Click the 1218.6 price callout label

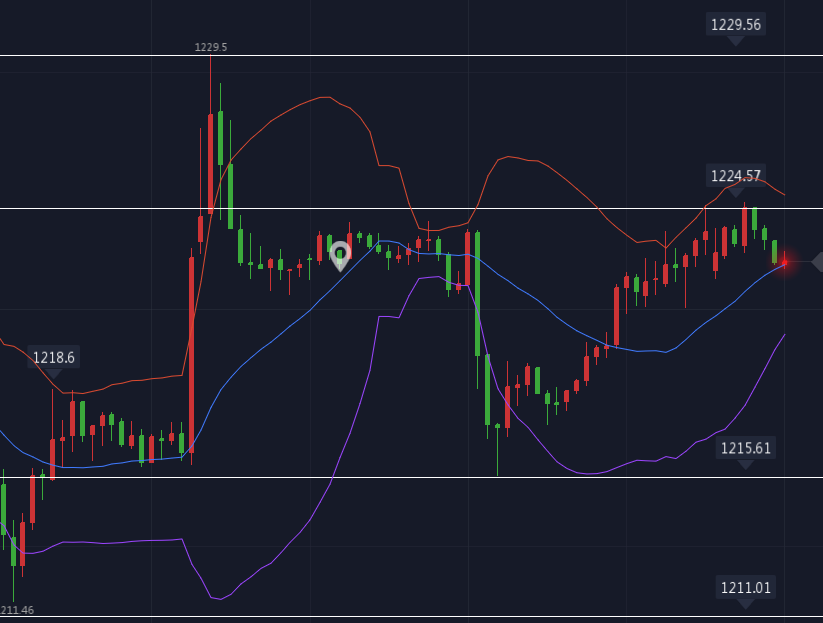pyautogui.click(x=54, y=357)
